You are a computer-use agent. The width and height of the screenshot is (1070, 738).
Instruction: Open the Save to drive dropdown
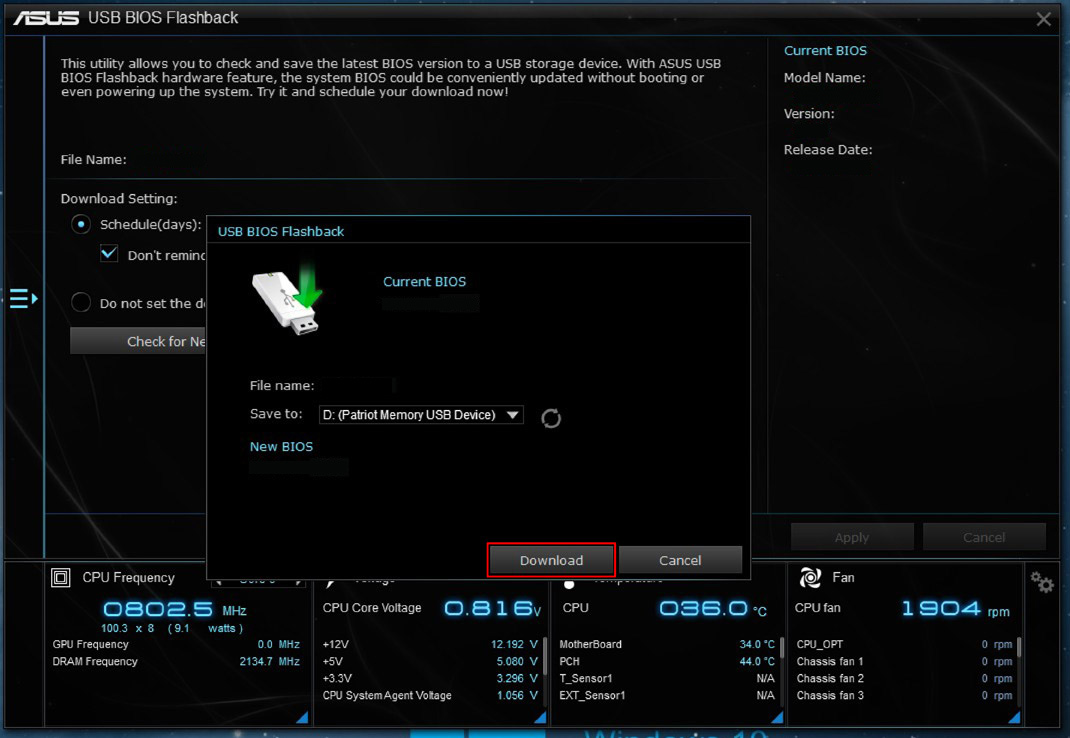point(421,414)
